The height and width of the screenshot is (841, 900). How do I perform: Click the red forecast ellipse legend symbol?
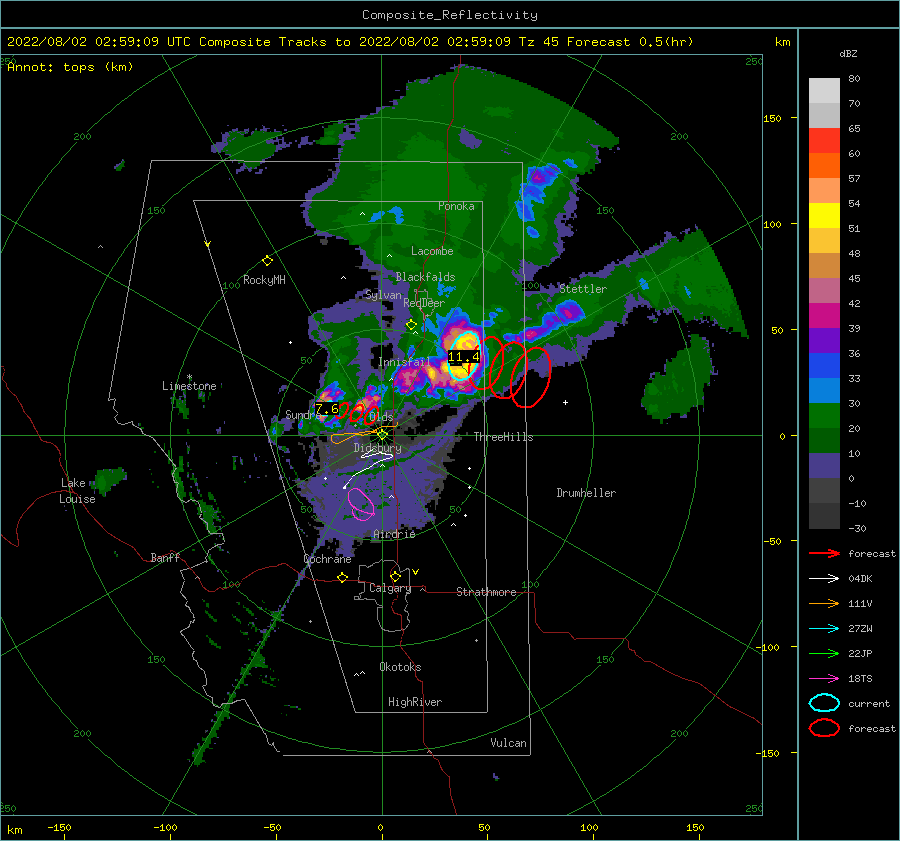(x=824, y=728)
